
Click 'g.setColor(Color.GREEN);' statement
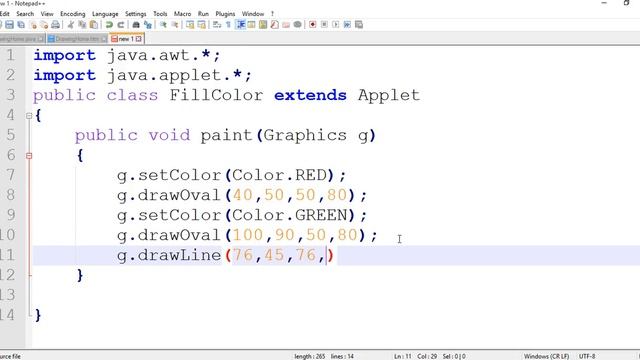pos(242,216)
